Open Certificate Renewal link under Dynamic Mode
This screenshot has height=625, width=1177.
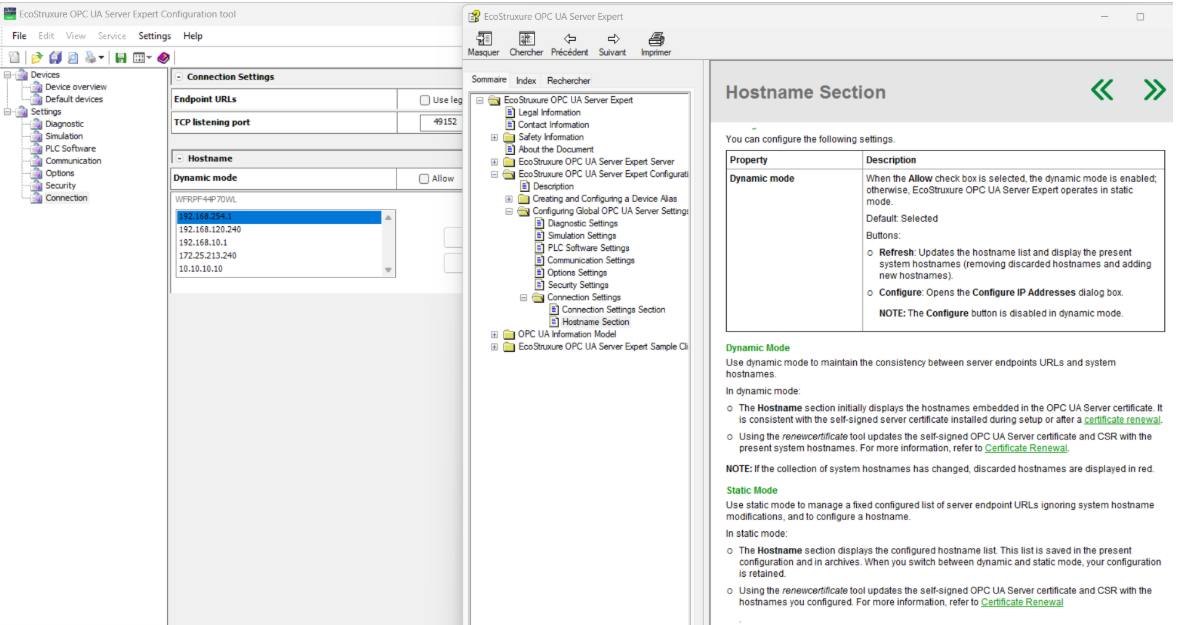pos(1025,448)
